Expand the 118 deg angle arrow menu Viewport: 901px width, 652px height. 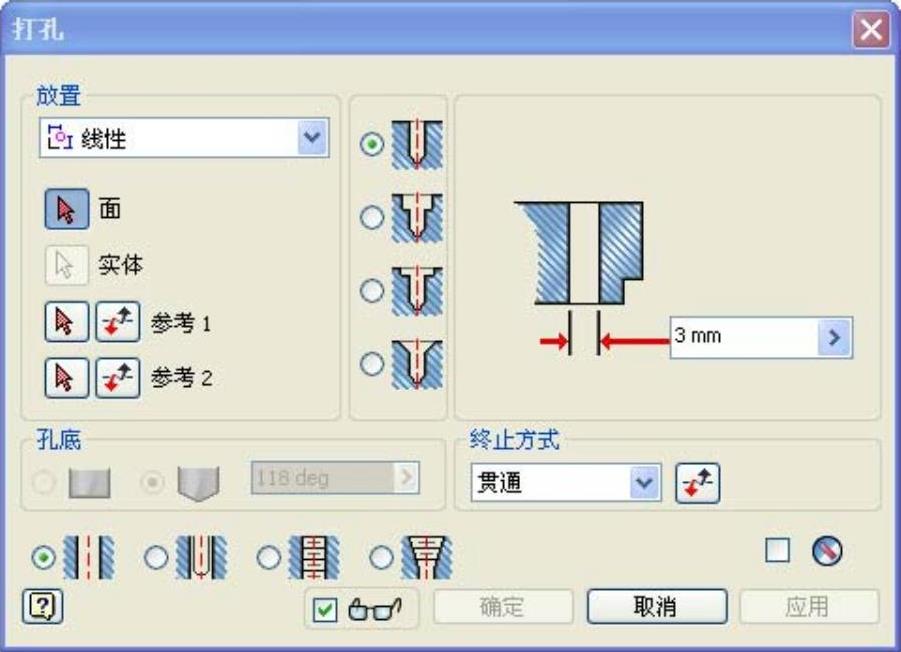[x=406, y=477]
